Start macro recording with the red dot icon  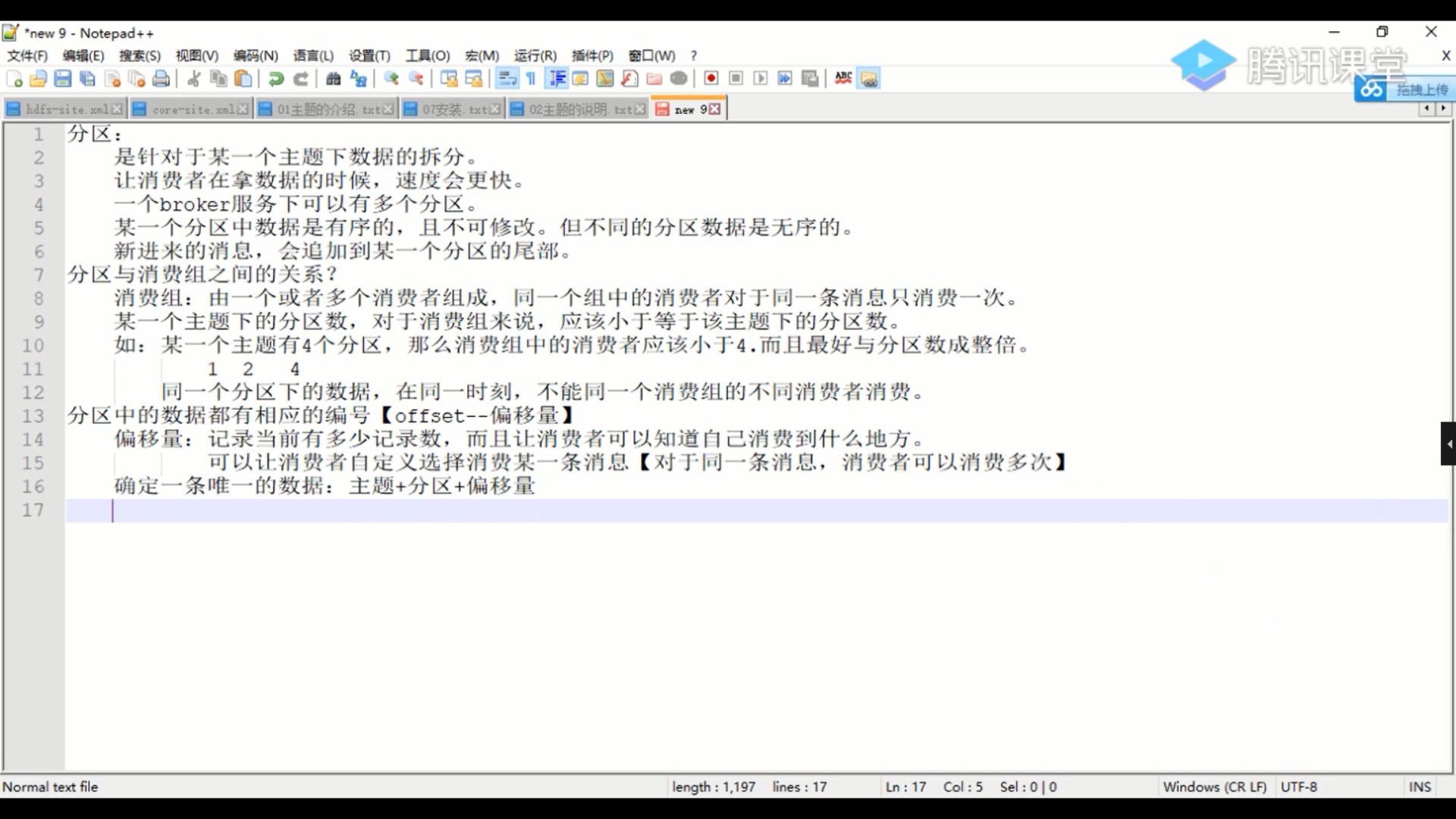coord(711,79)
